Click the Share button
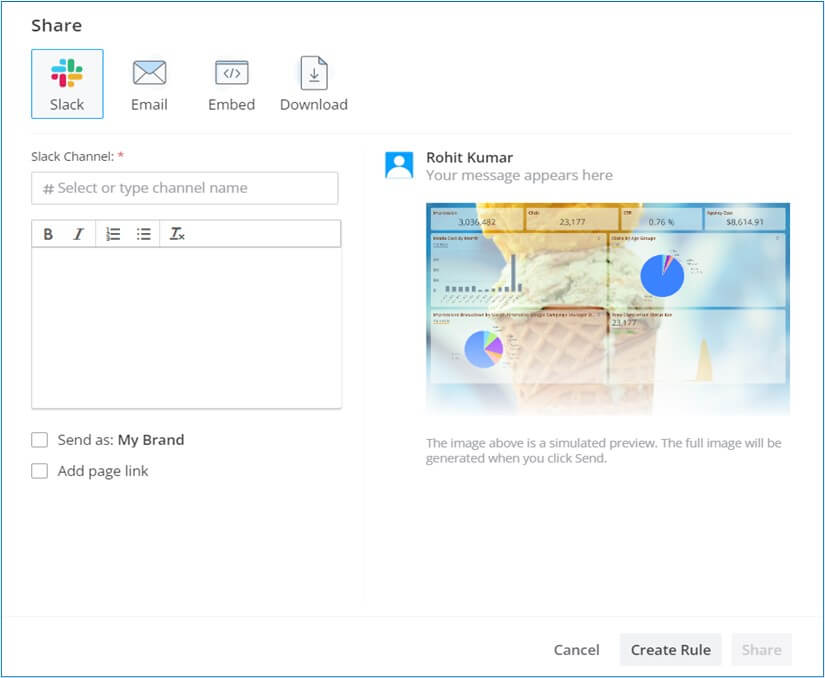 [x=761, y=650]
